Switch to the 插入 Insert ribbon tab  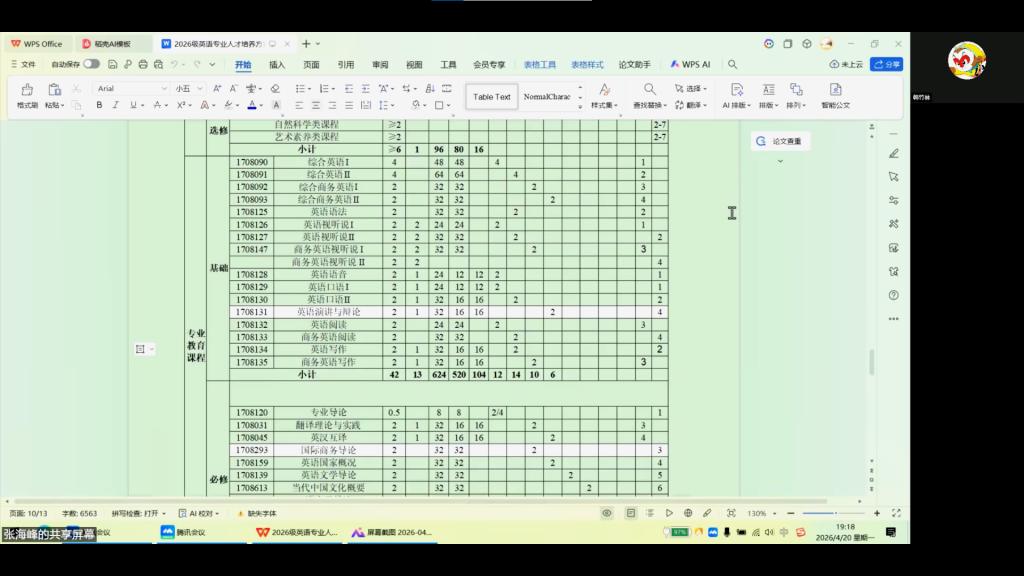coord(277,64)
